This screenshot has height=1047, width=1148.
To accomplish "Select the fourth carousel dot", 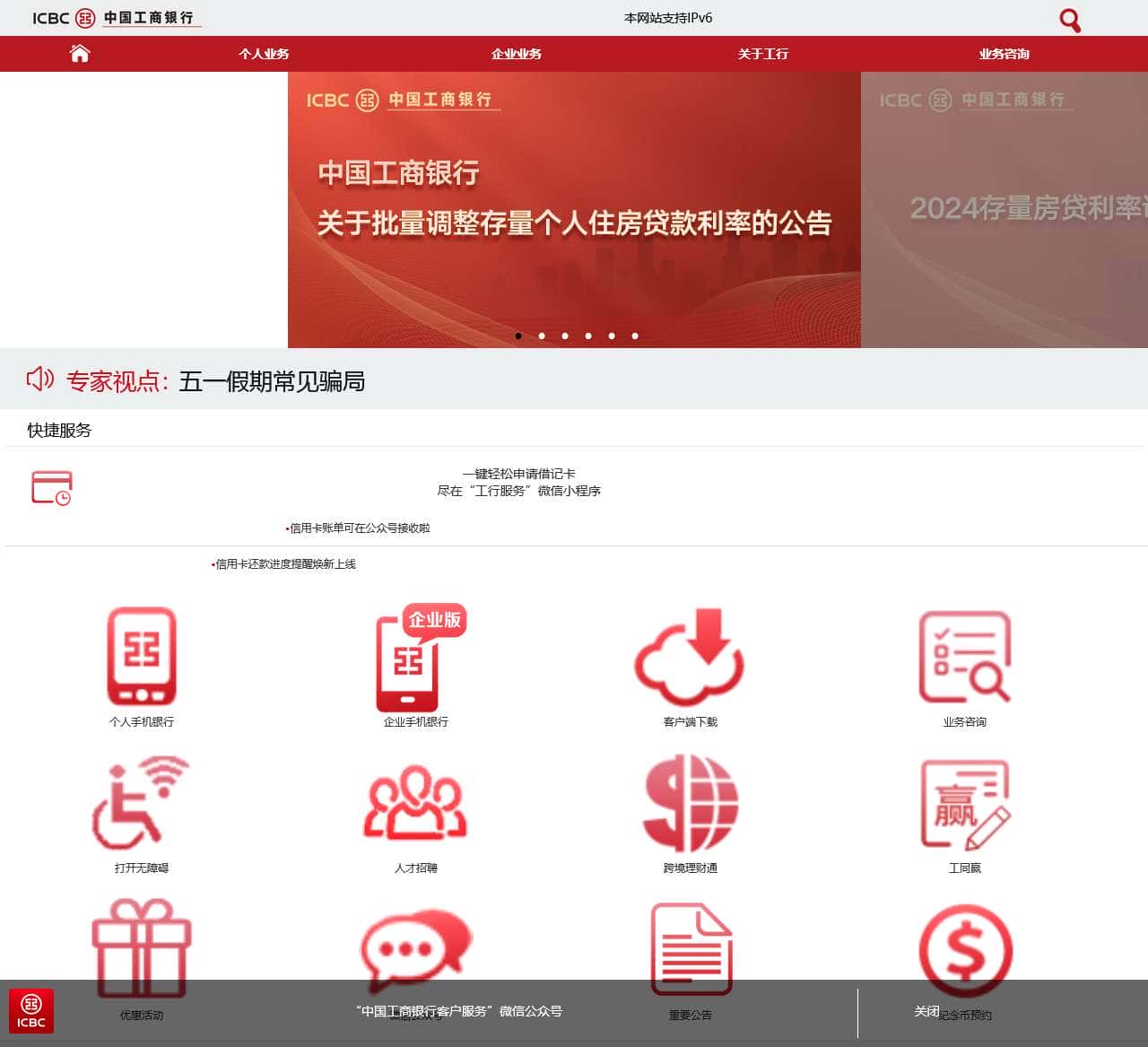I will coord(588,336).
